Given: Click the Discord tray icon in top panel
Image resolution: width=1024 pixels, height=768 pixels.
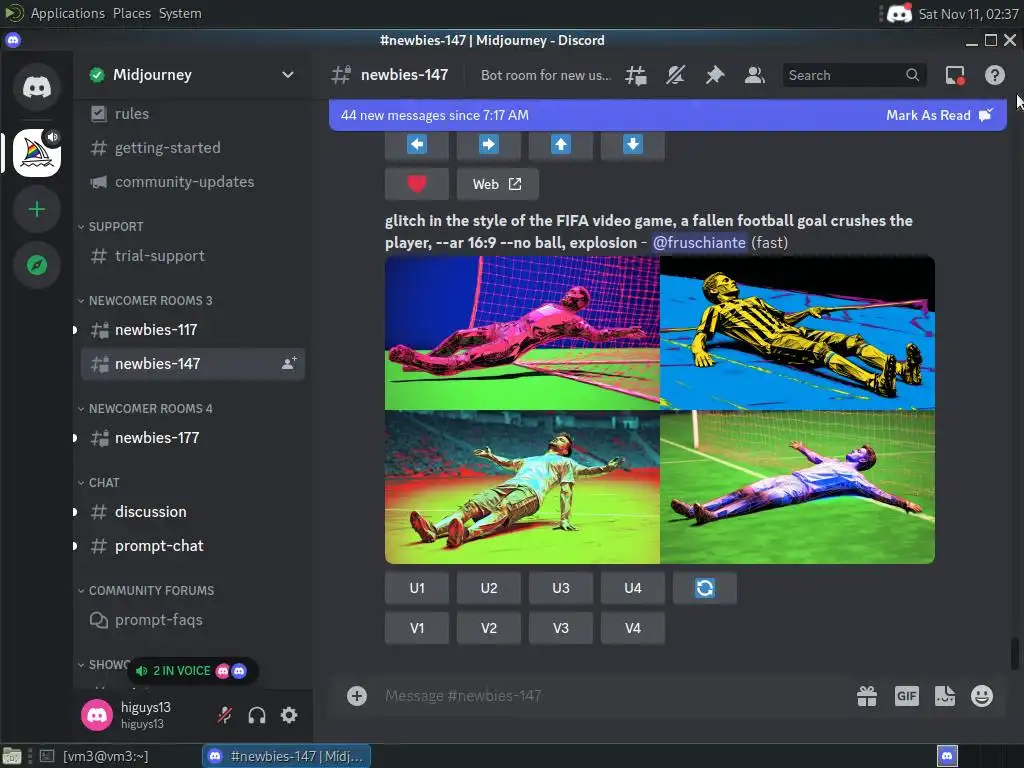Looking at the screenshot, I should click(899, 13).
